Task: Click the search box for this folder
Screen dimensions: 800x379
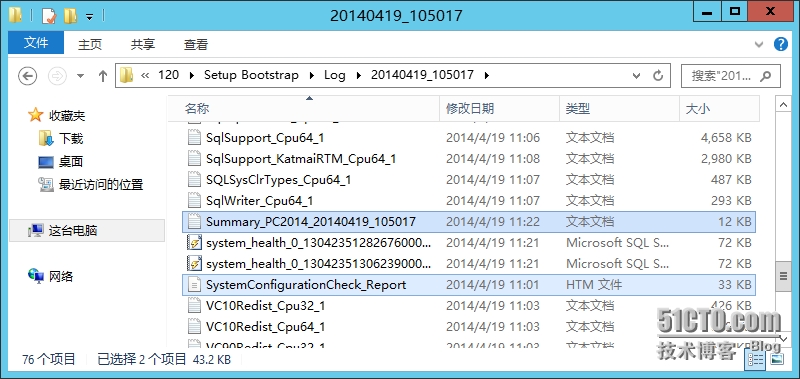Action: 731,75
